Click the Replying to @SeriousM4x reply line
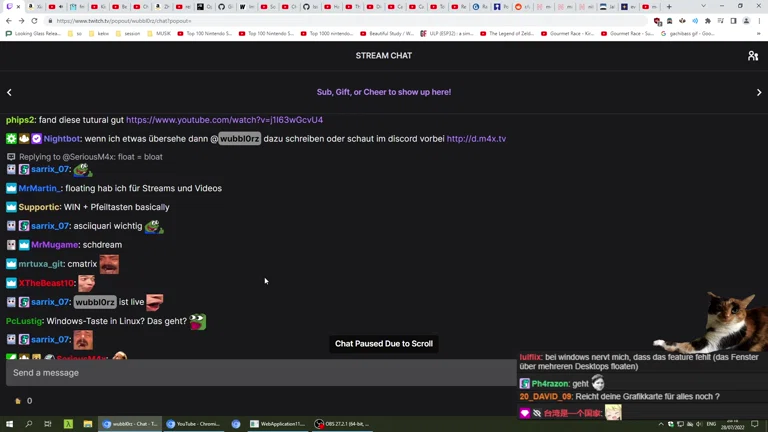 [x=90, y=157]
